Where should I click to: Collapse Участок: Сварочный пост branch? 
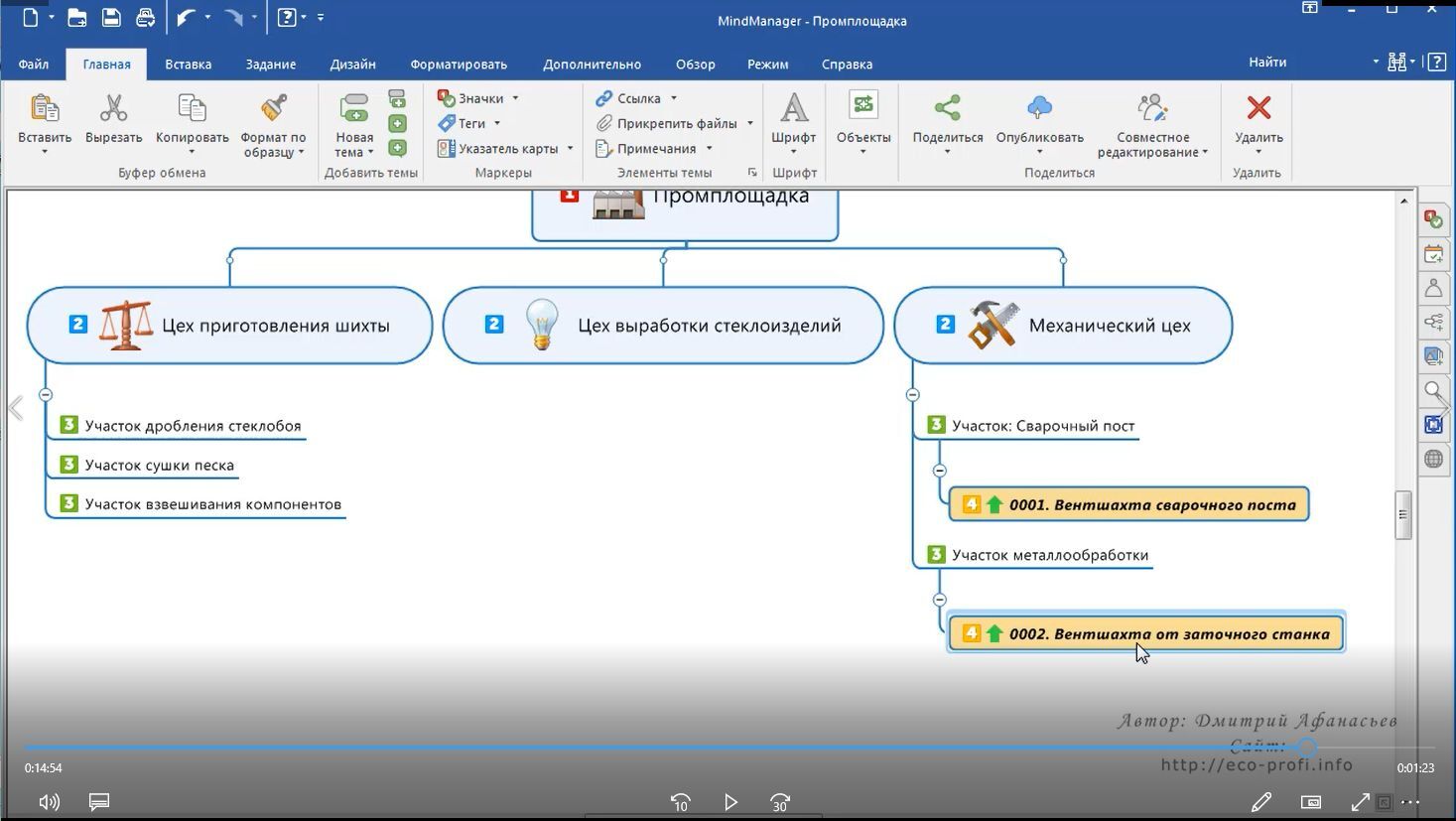940,471
